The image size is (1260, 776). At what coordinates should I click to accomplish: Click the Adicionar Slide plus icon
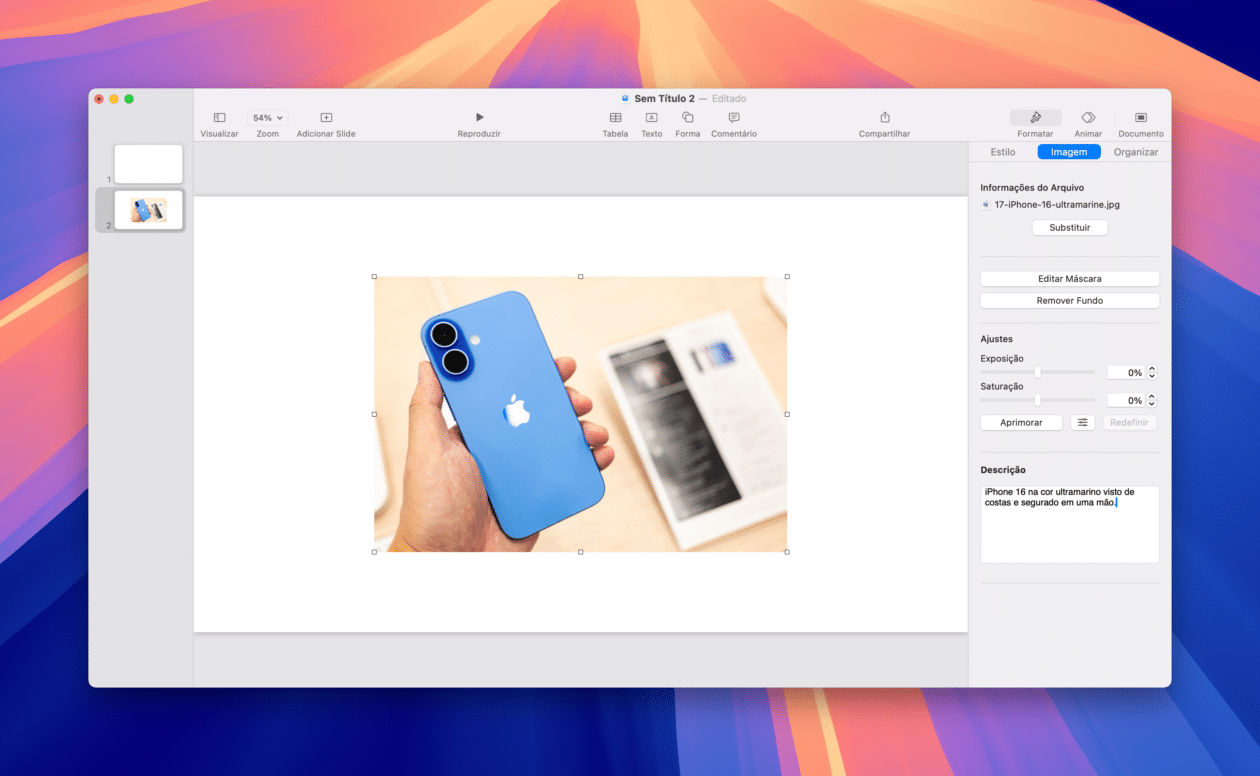pos(326,118)
